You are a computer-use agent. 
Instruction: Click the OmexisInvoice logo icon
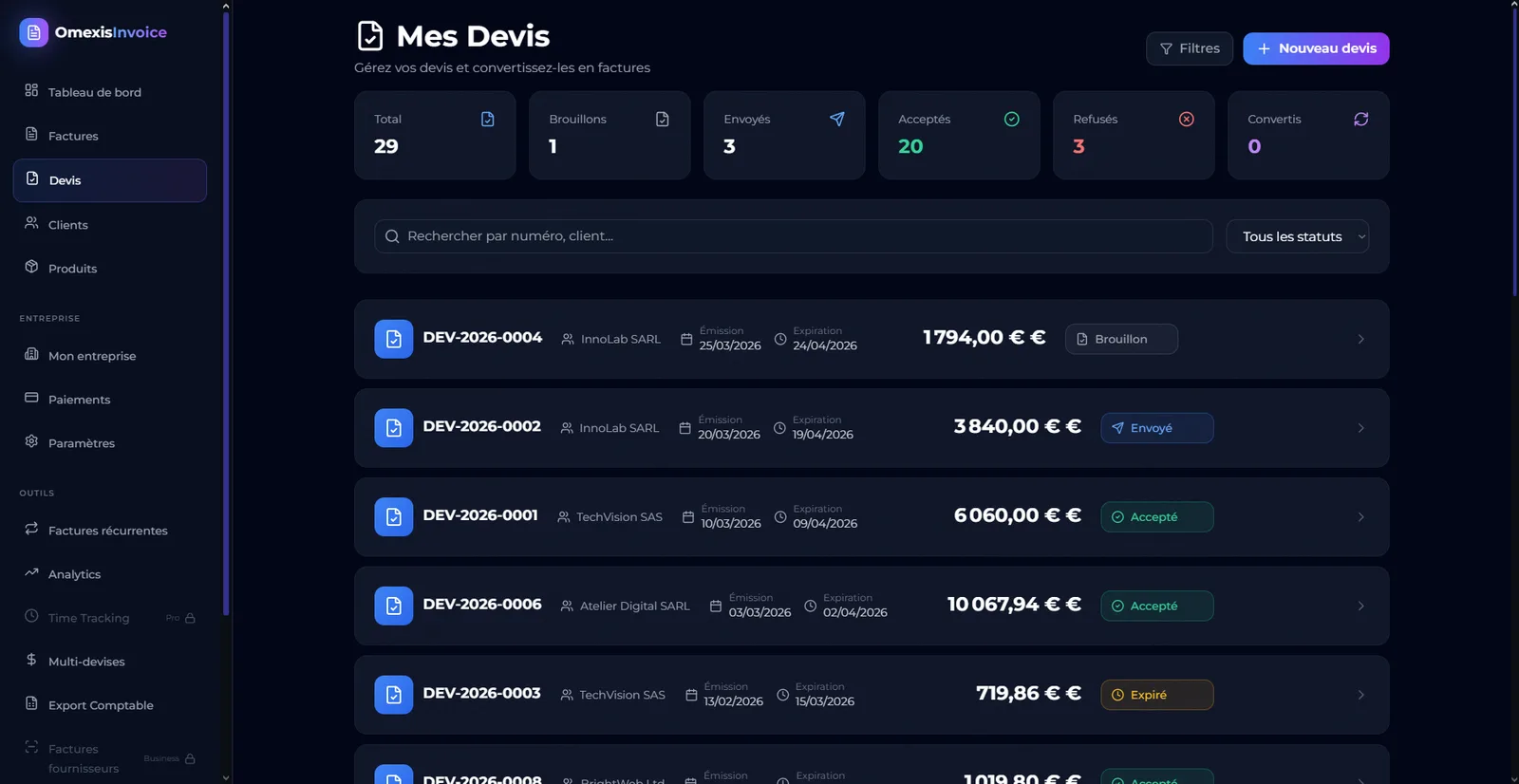click(x=33, y=32)
